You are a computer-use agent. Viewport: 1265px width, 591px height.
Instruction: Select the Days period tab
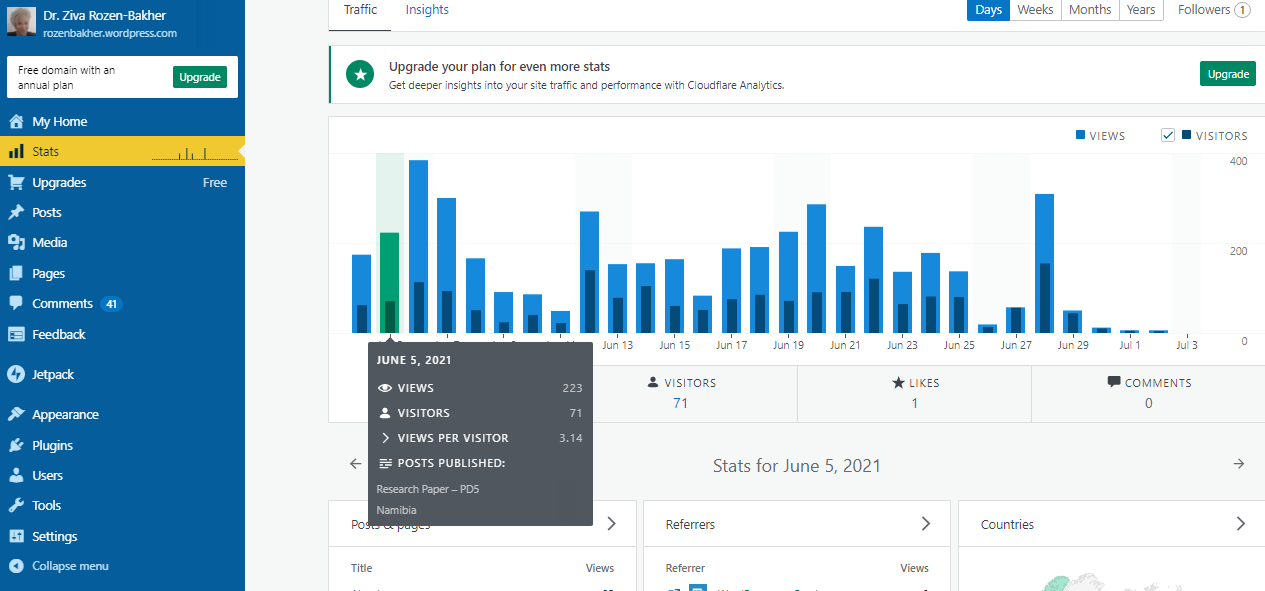click(988, 10)
